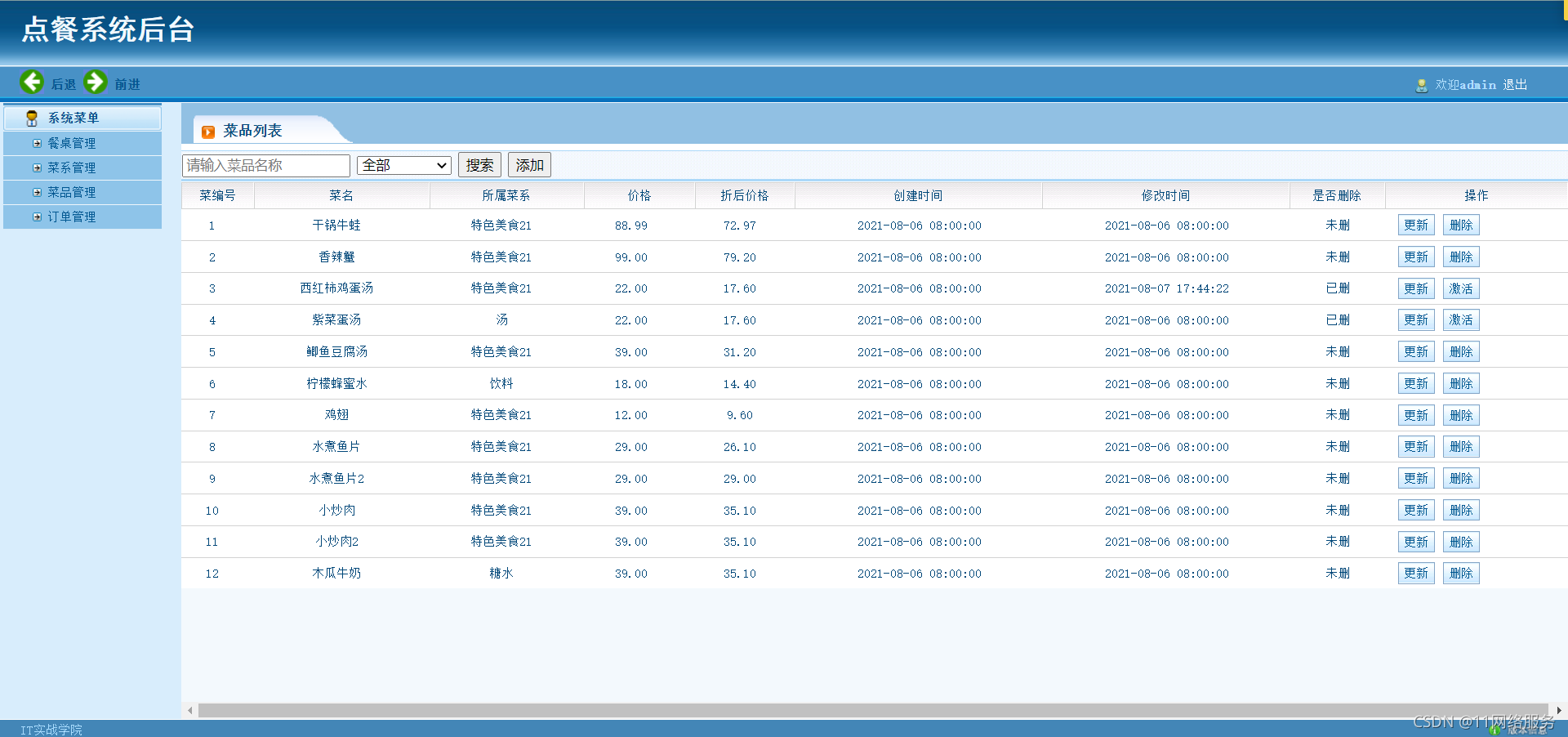
Task: Click 删除 for 水煮鱼片2
Action: (1461, 479)
